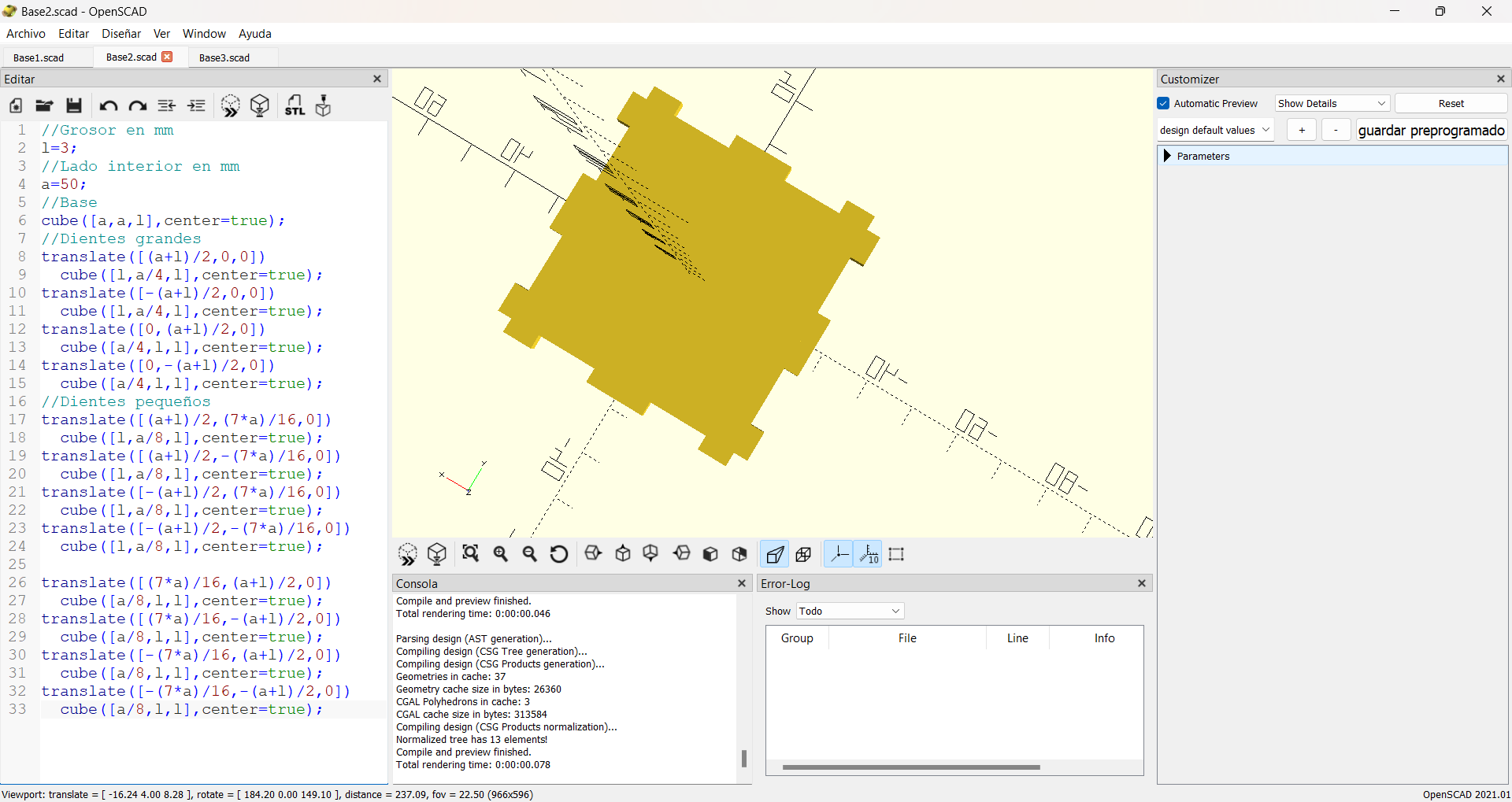Image resolution: width=1512 pixels, height=802 pixels.
Task: Open the Show Details dropdown
Action: point(1332,103)
